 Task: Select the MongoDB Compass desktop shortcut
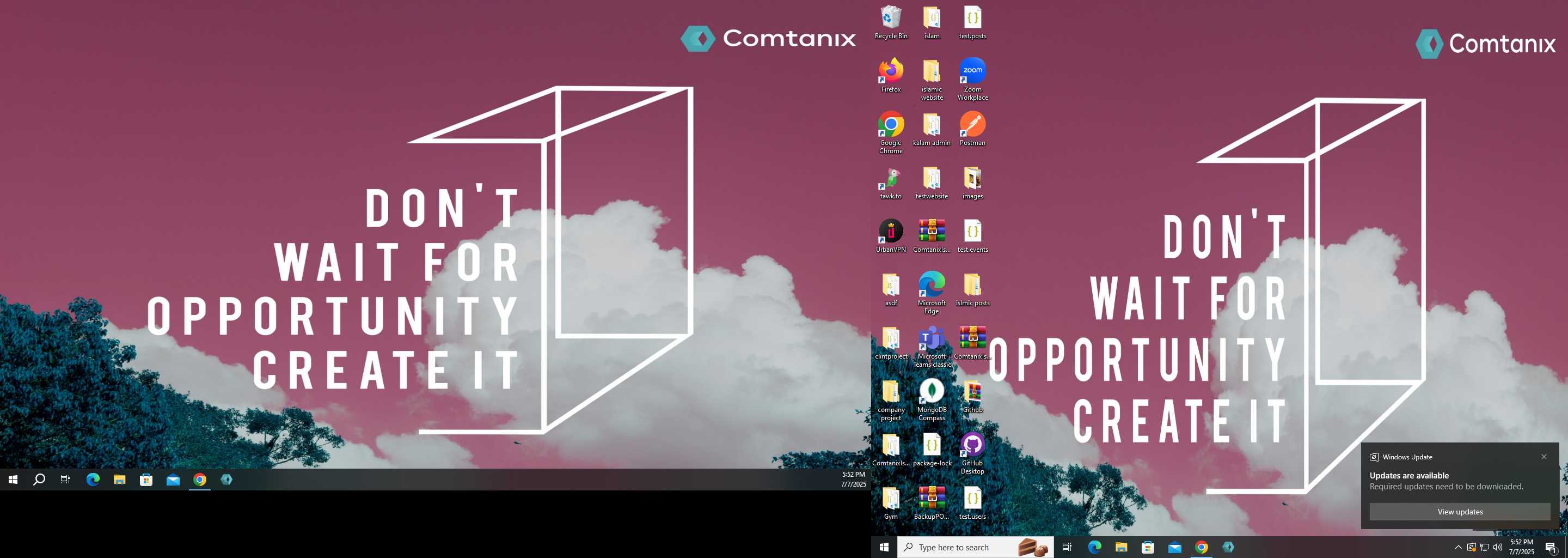pyautogui.click(x=932, y=399)
